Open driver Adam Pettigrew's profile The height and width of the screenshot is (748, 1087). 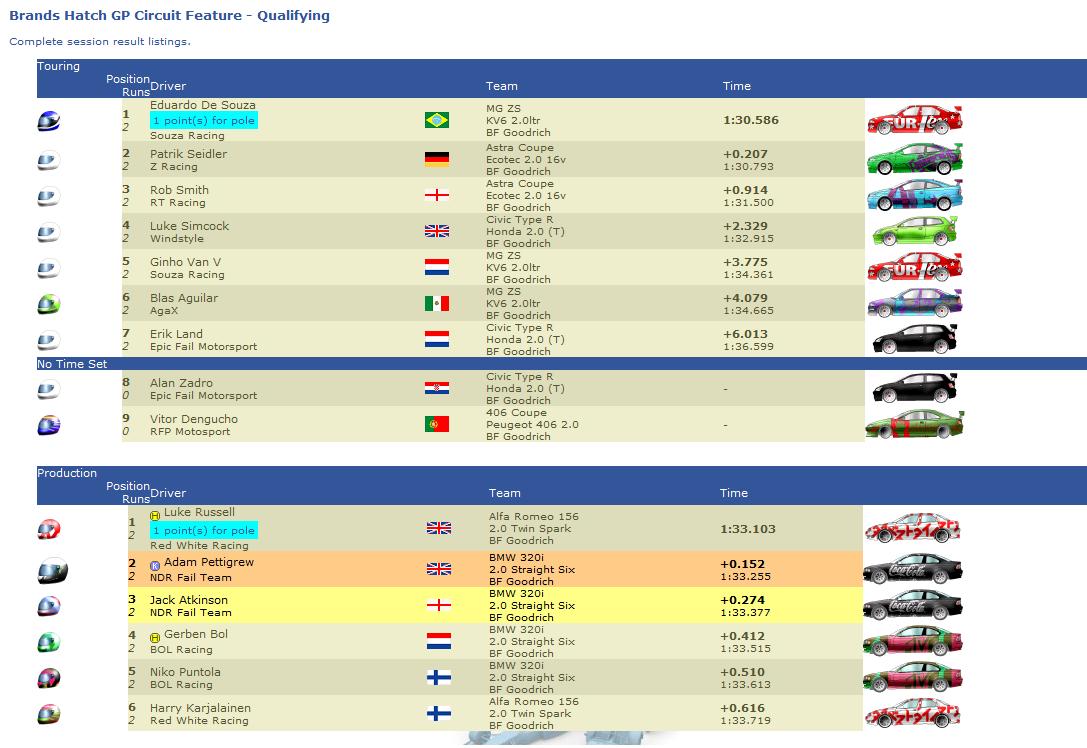point(209,562)
